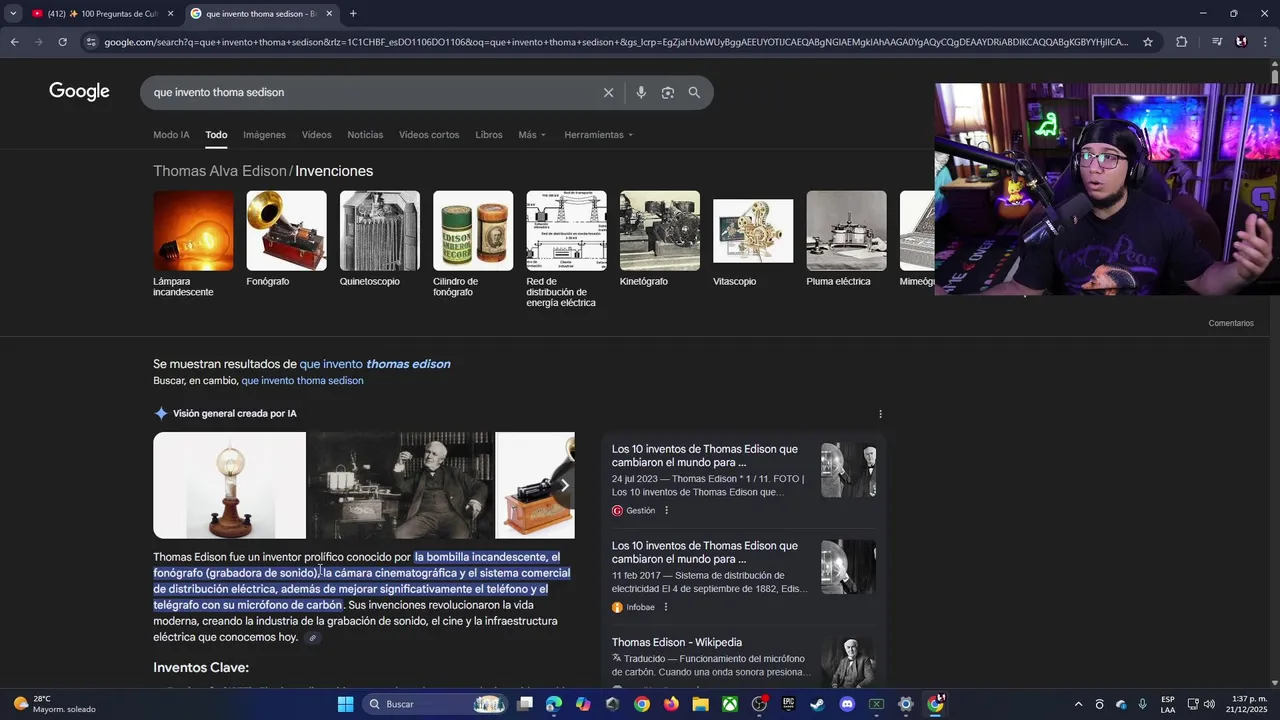Open the Xbox app on the taskbar

pos(730,704)
